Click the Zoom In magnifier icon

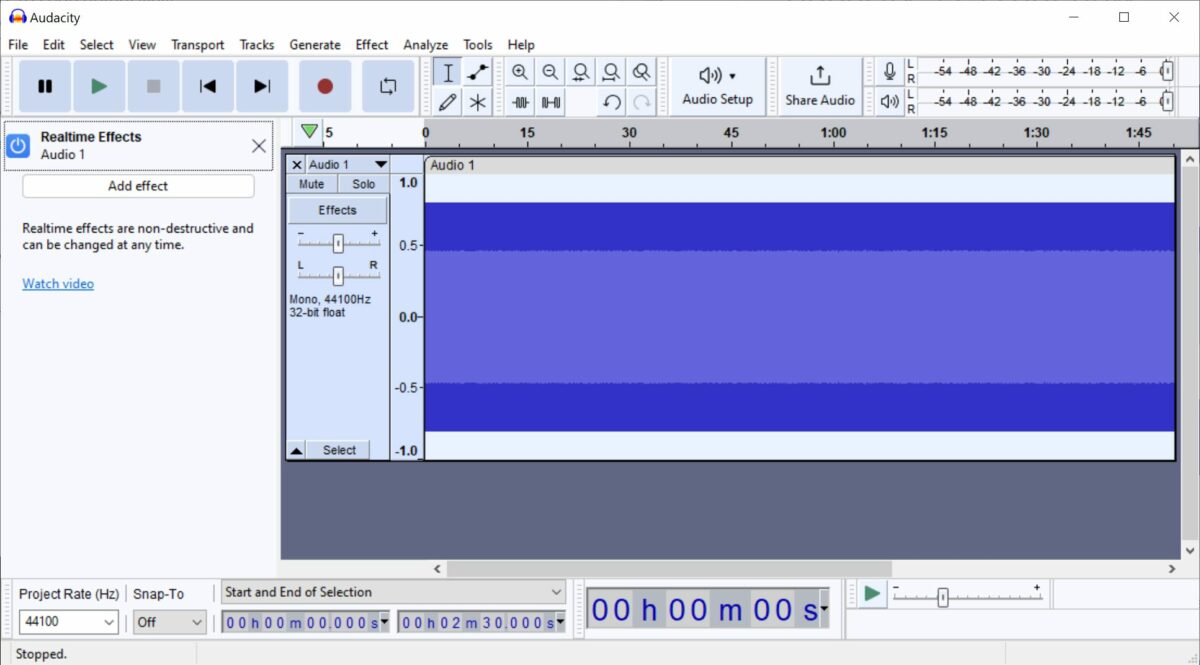point(520,71)
